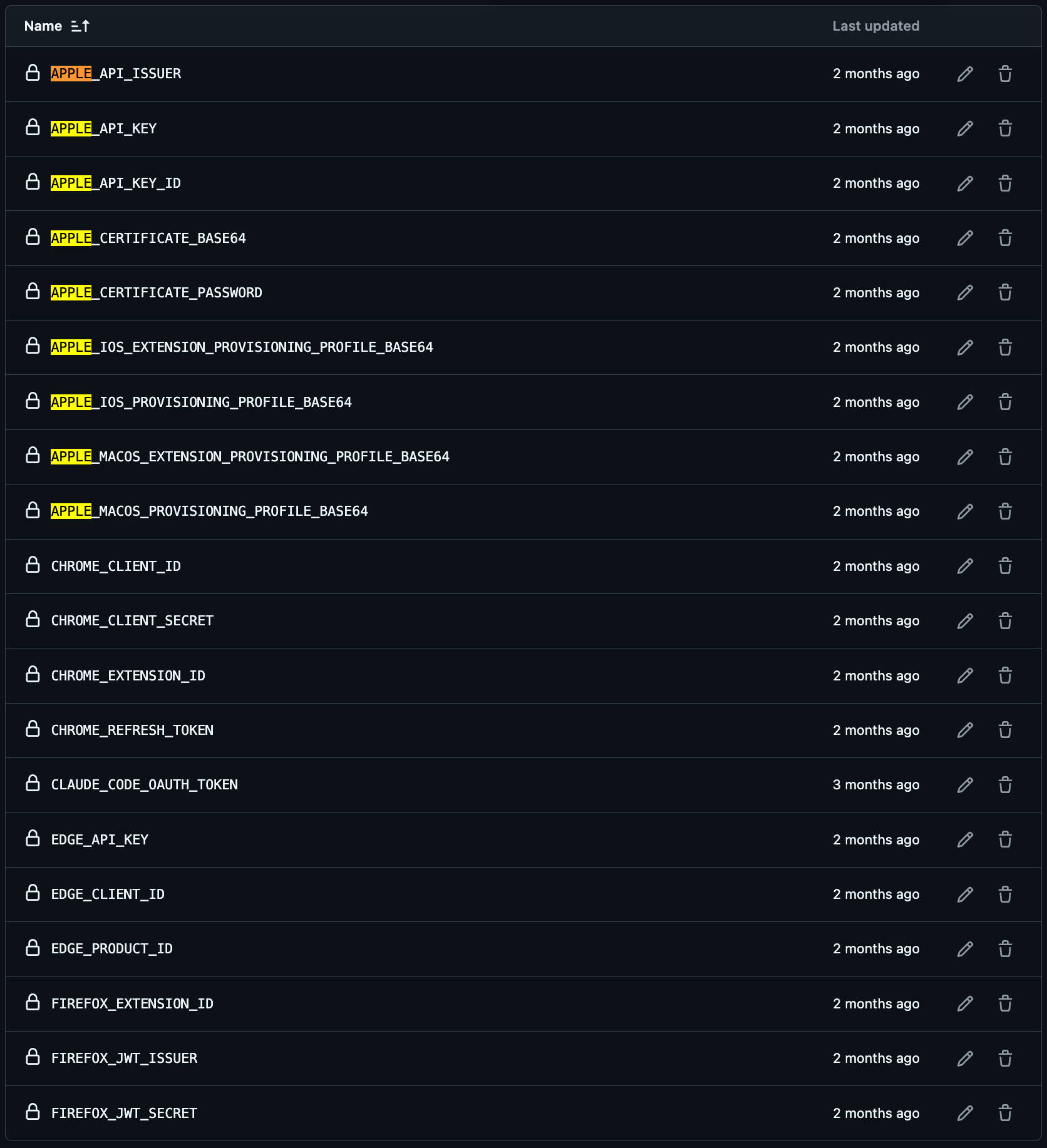Edit the CHROME_CLIENT_ID secret

[965, 566]
